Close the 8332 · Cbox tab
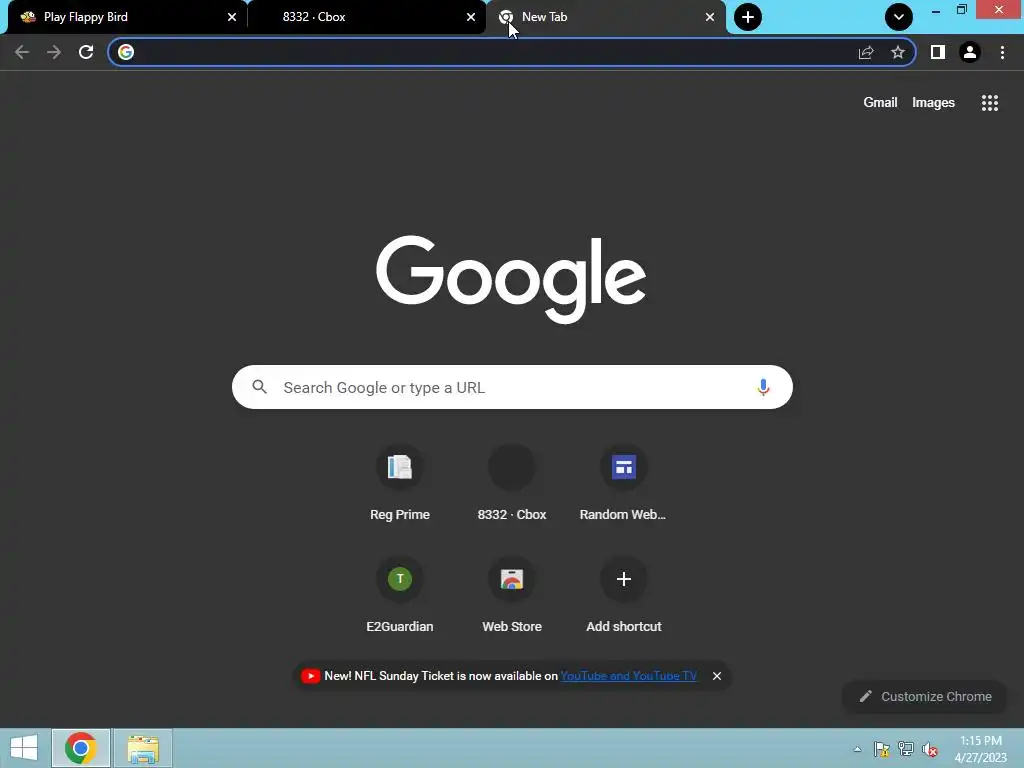Screen dimensions: 1024x768 pyautogui.click(x=471, y=17)
